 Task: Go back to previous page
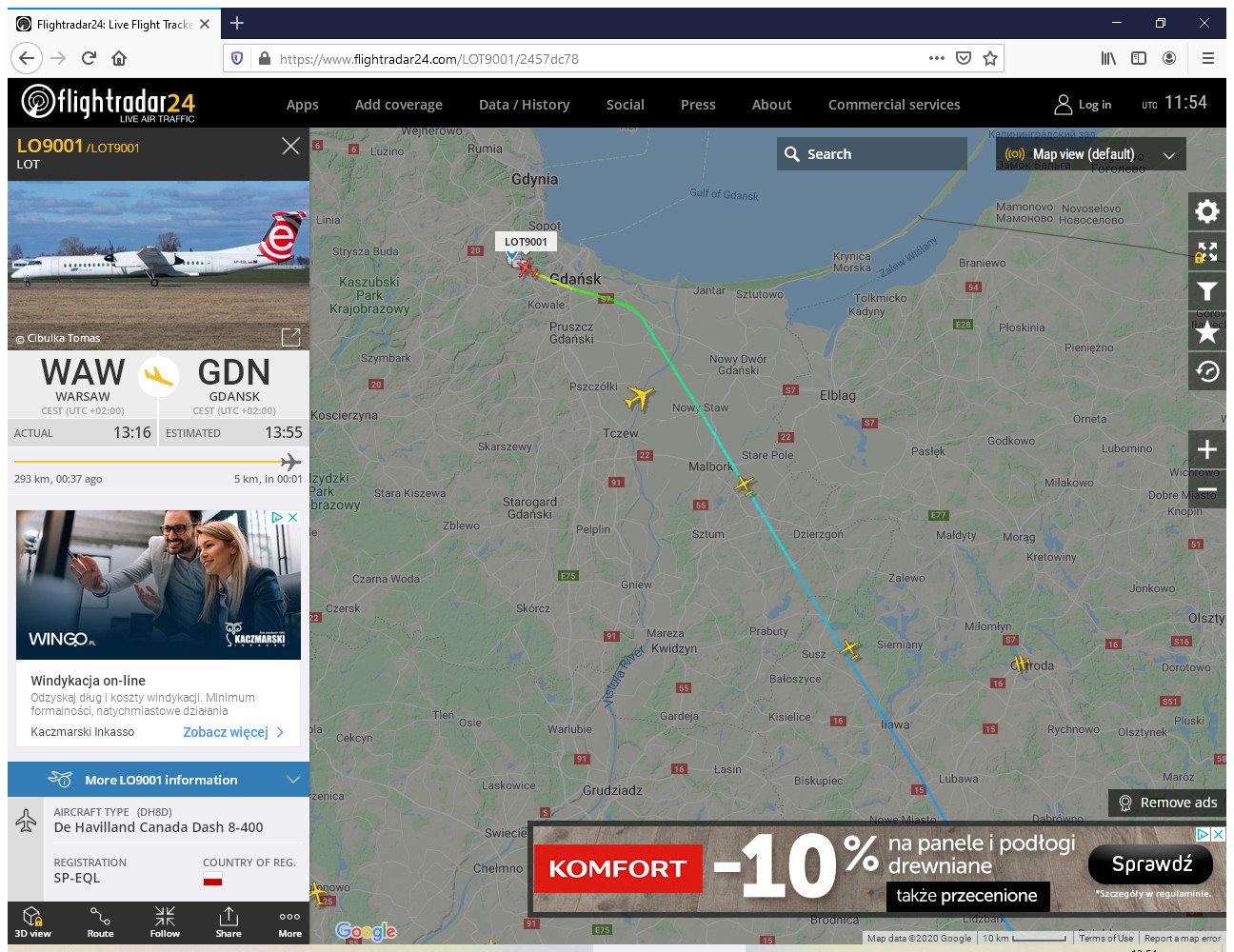click(x=27, y=58)
